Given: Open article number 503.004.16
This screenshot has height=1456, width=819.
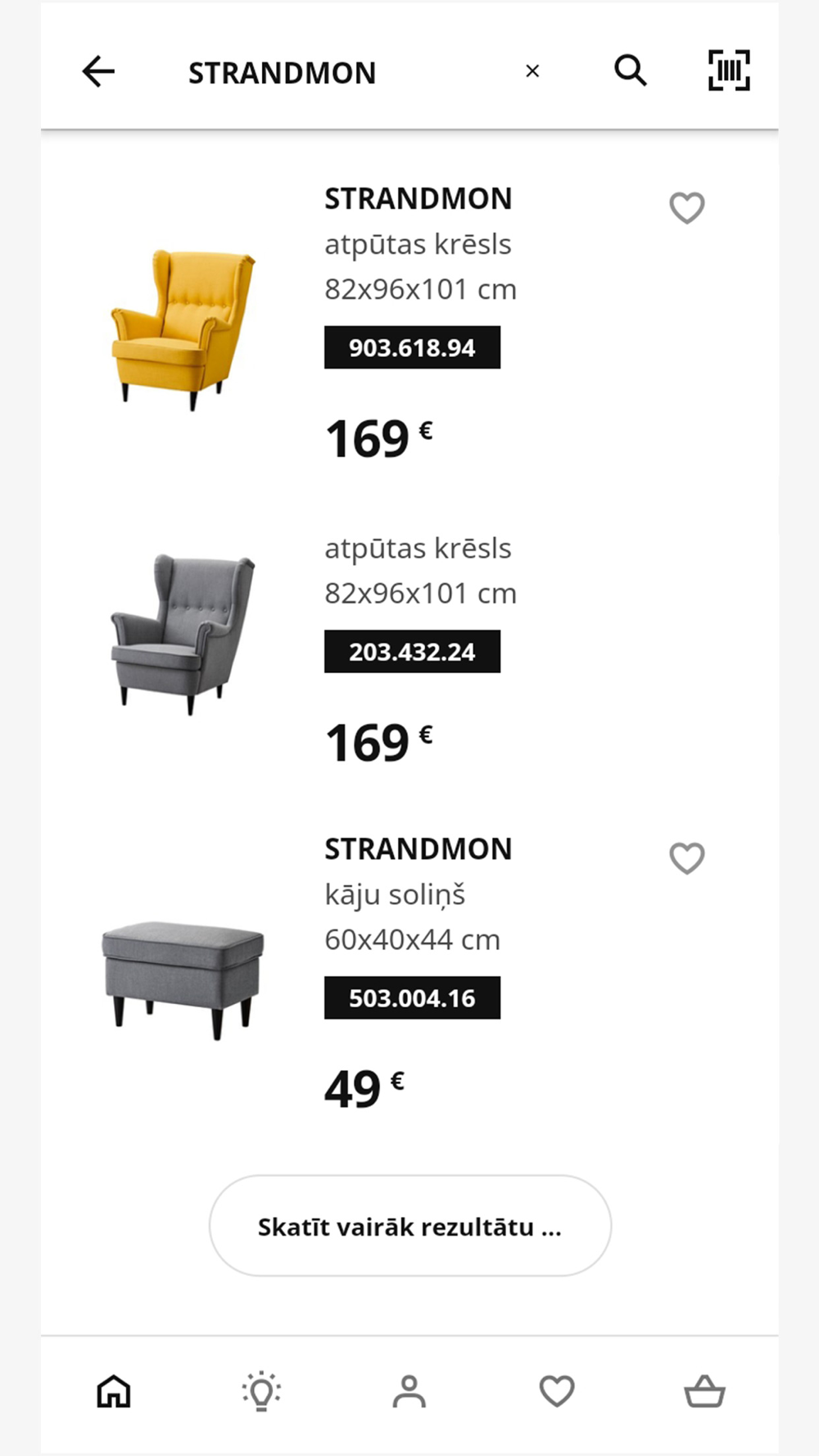Looking at the screenshot, I should click(412, 997).
